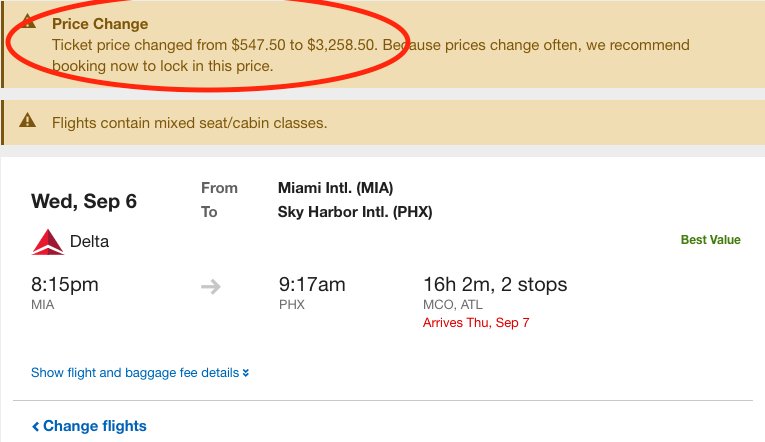Expand the double chevron after baggage fee details
Viewport: 765px width, 442px height.
(x=245, y=373)
